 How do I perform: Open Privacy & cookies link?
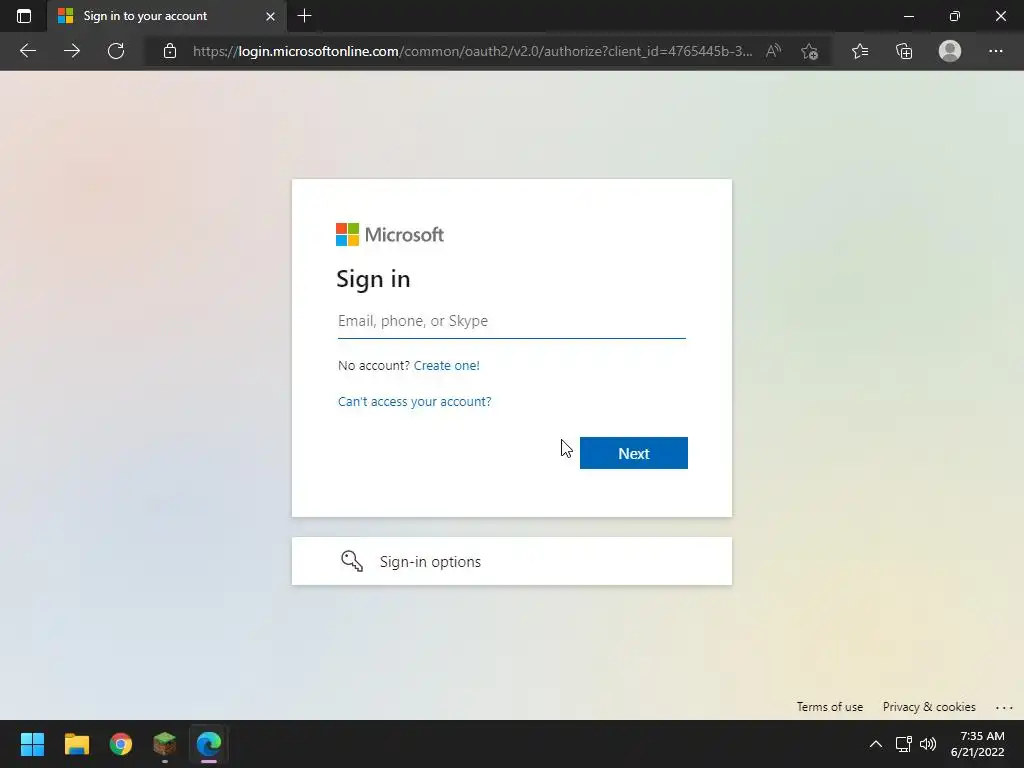[x=929, y=707]
